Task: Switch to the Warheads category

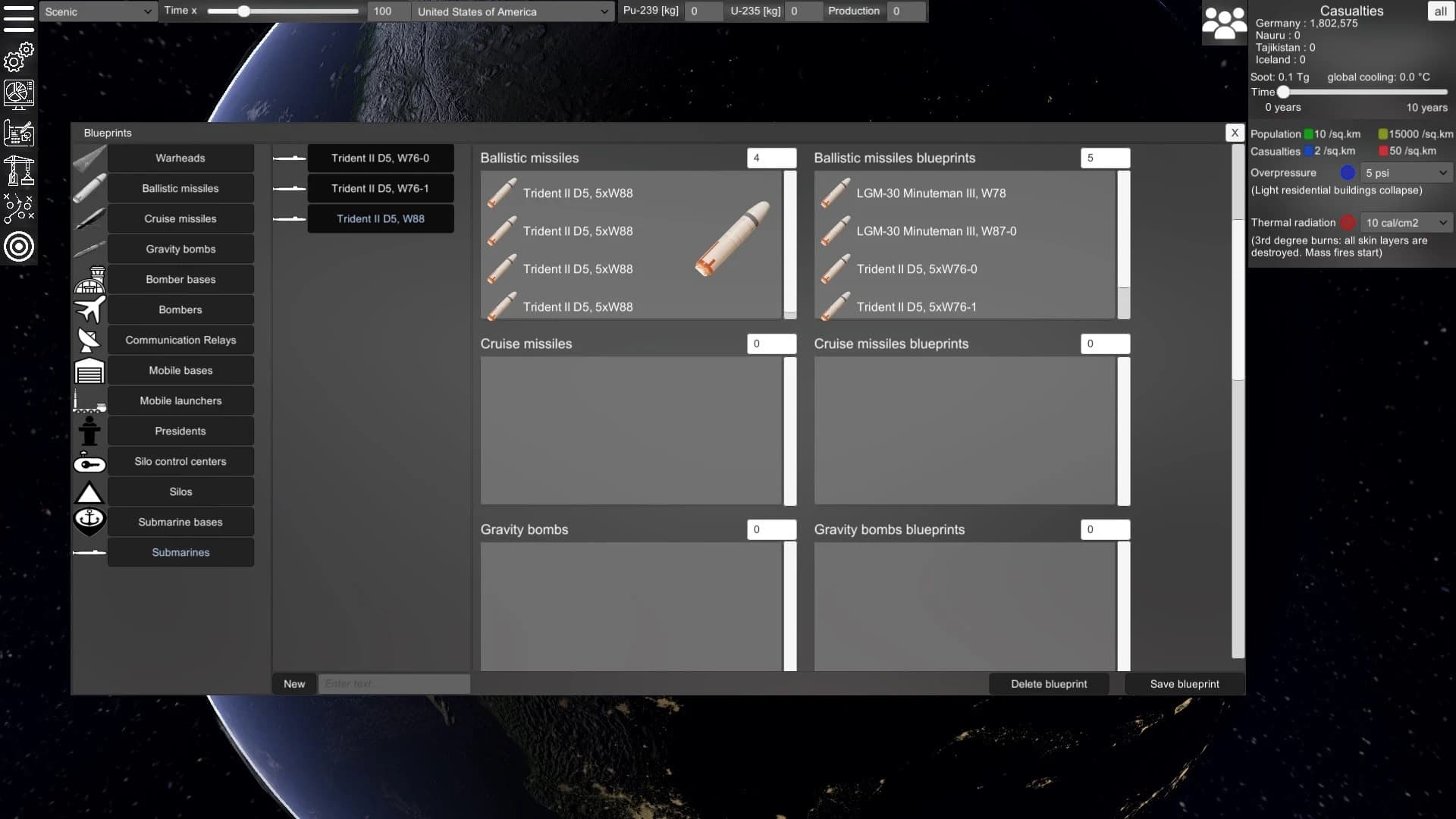Action: [x=180, y=158]
